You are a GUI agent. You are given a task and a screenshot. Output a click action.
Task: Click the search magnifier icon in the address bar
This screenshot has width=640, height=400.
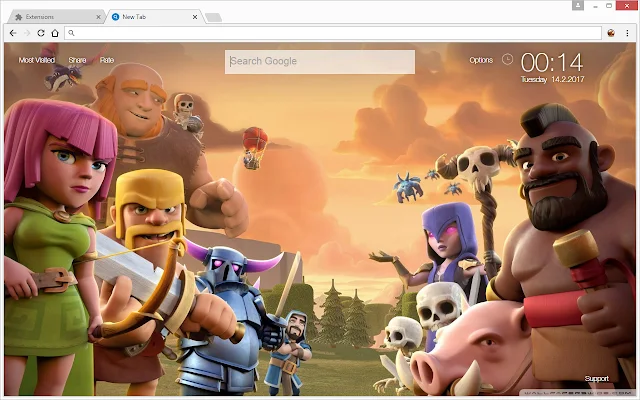point(71,33)
